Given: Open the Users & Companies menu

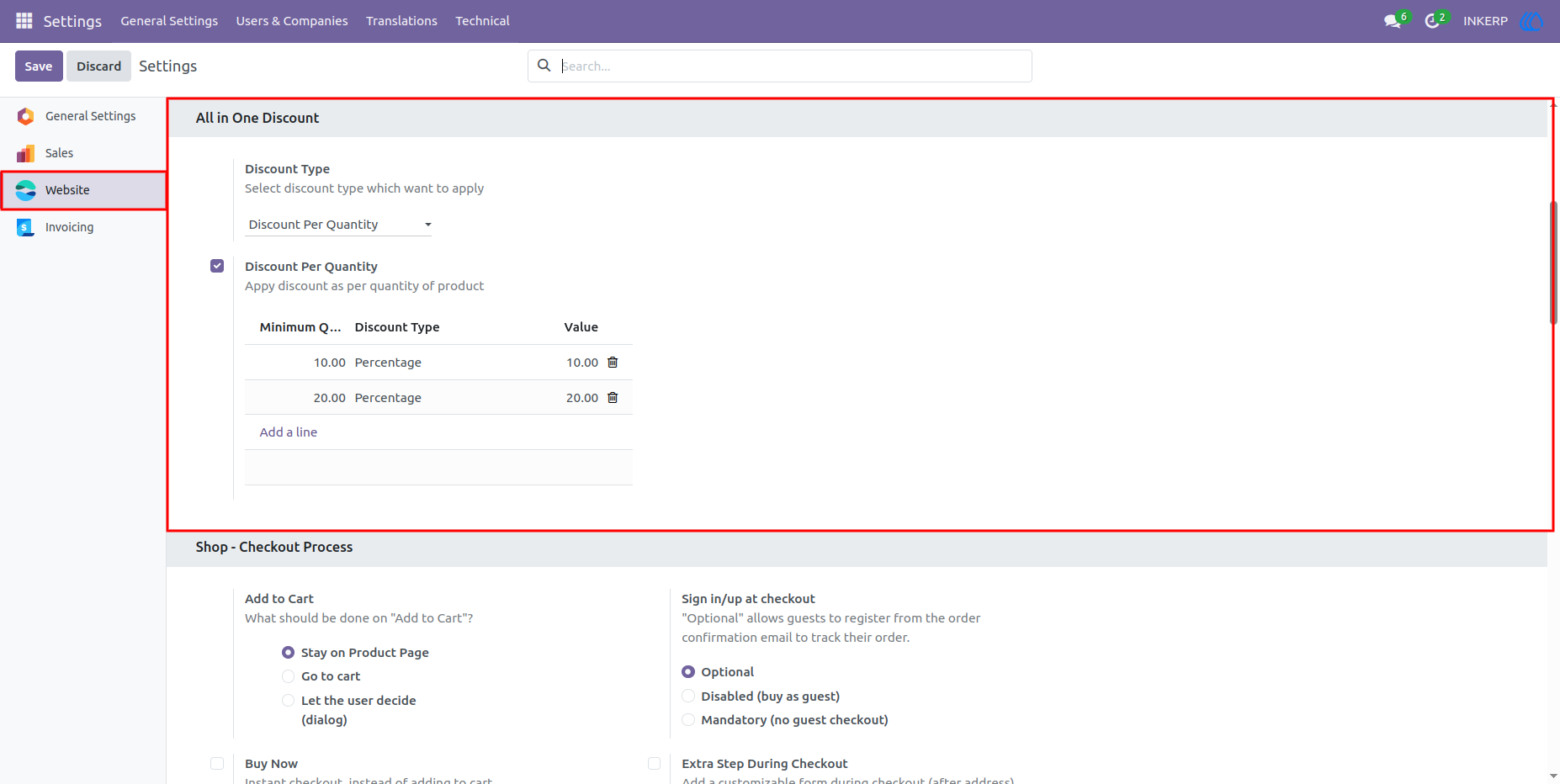Looking at the screenshot, I should (292, 21).
